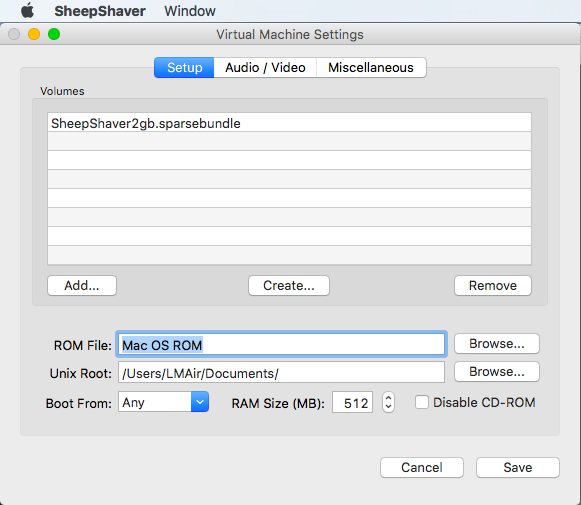Cancel the virtual machine settings
This screenshot has height=505, width=581.
[x=422, y=467]
